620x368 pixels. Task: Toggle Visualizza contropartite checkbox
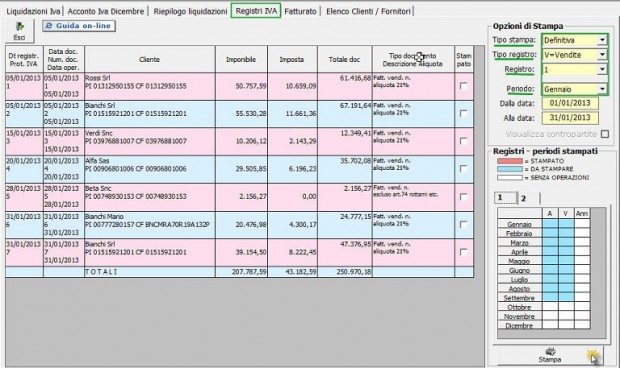[x=605, y=134]
